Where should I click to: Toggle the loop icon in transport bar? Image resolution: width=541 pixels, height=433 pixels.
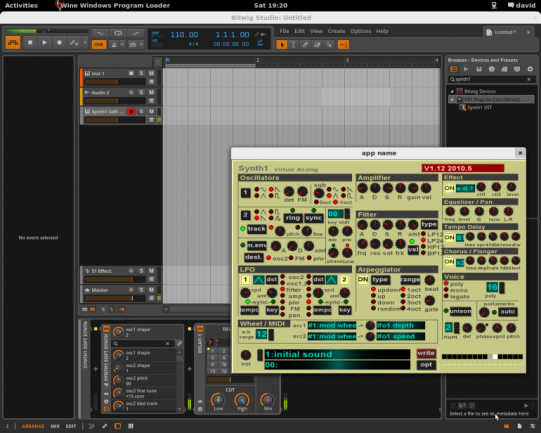point(118,33)
